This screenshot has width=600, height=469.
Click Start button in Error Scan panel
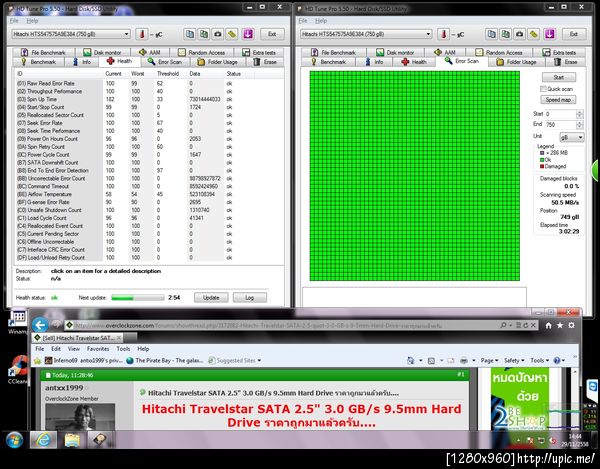point(559,77)
